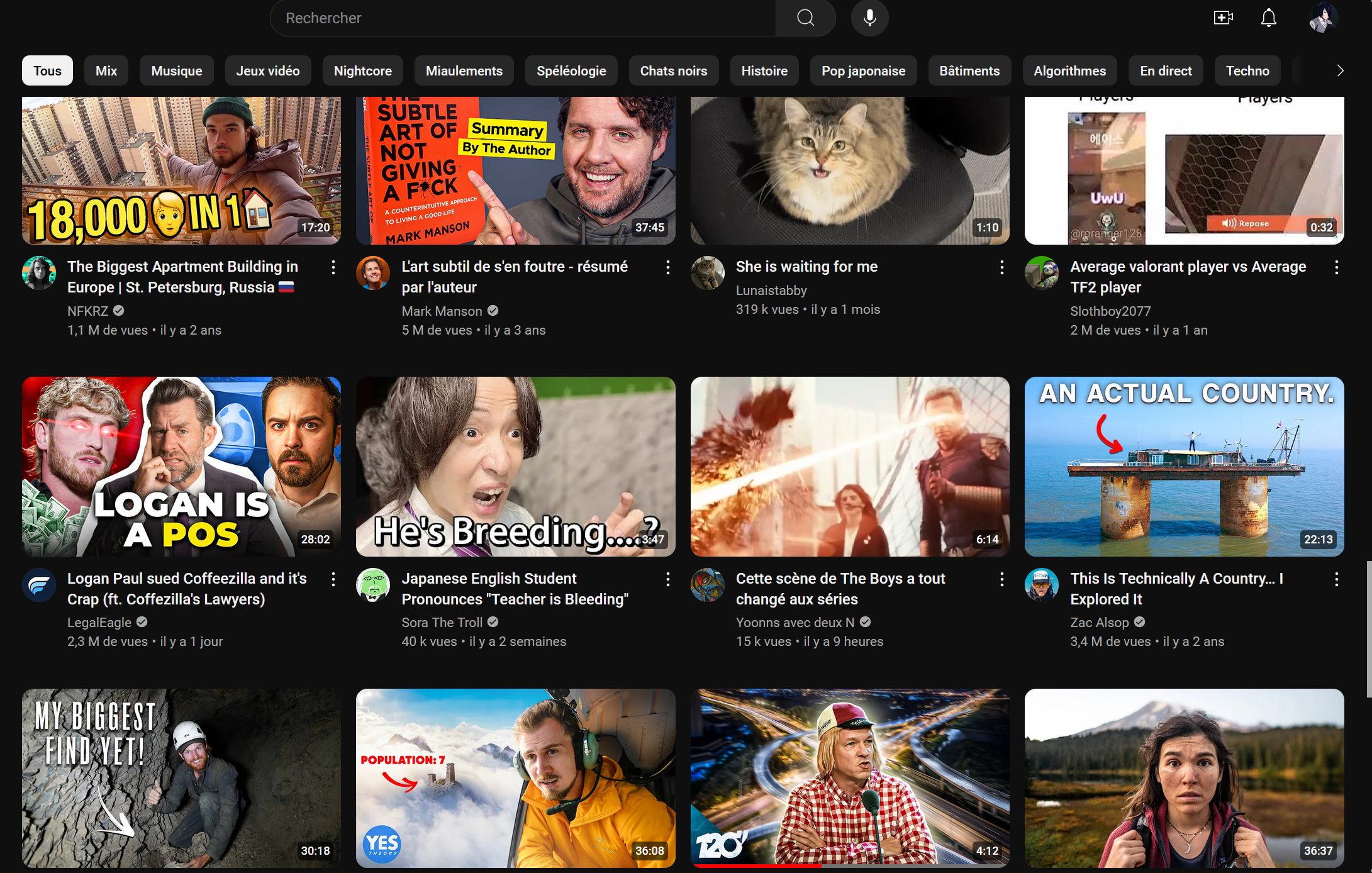Activate voice search microphone
1372x873 pixels.
click(x=869, y=18)
